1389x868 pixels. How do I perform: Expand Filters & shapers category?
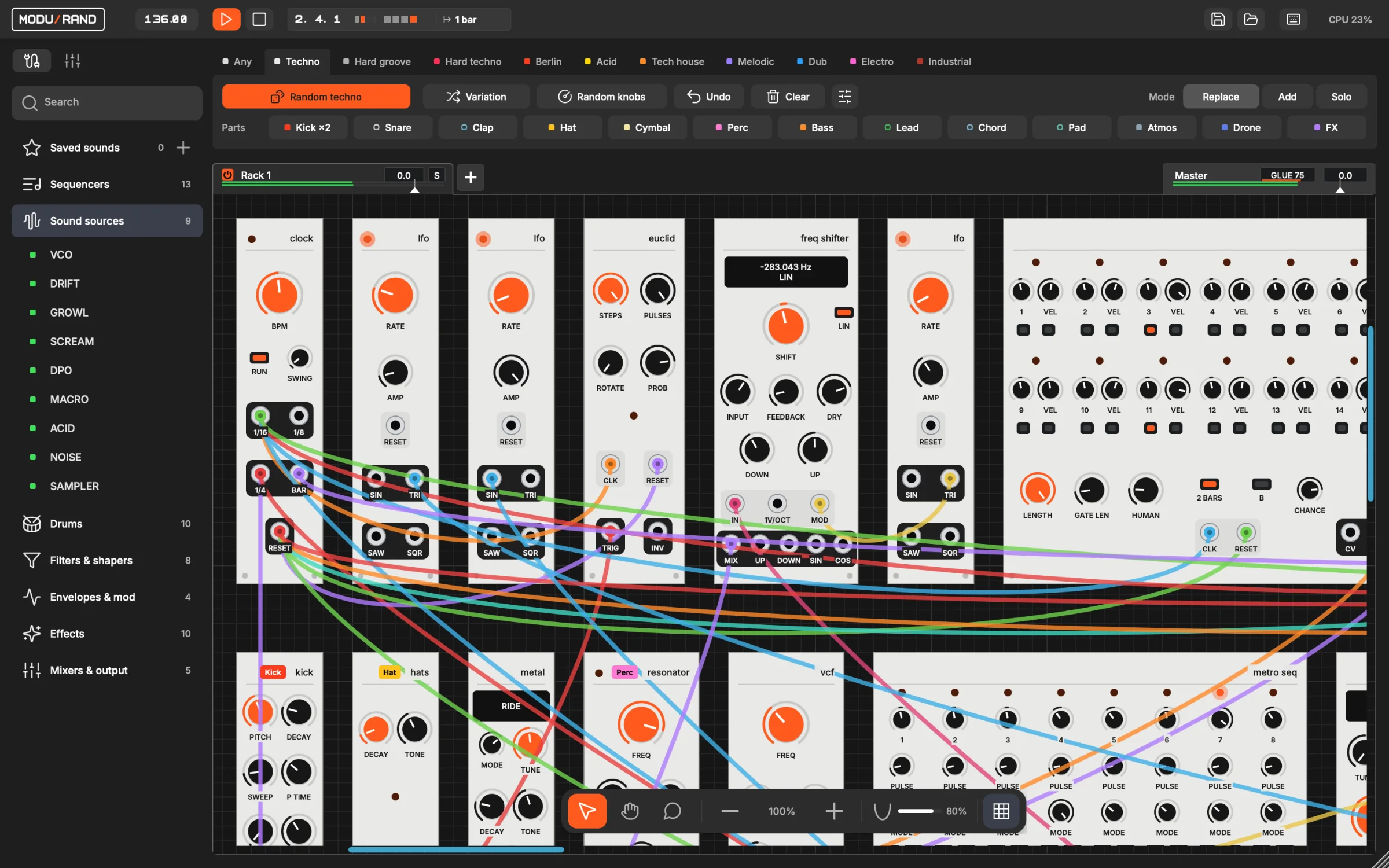pyautogui.click(x=107, y=560)
